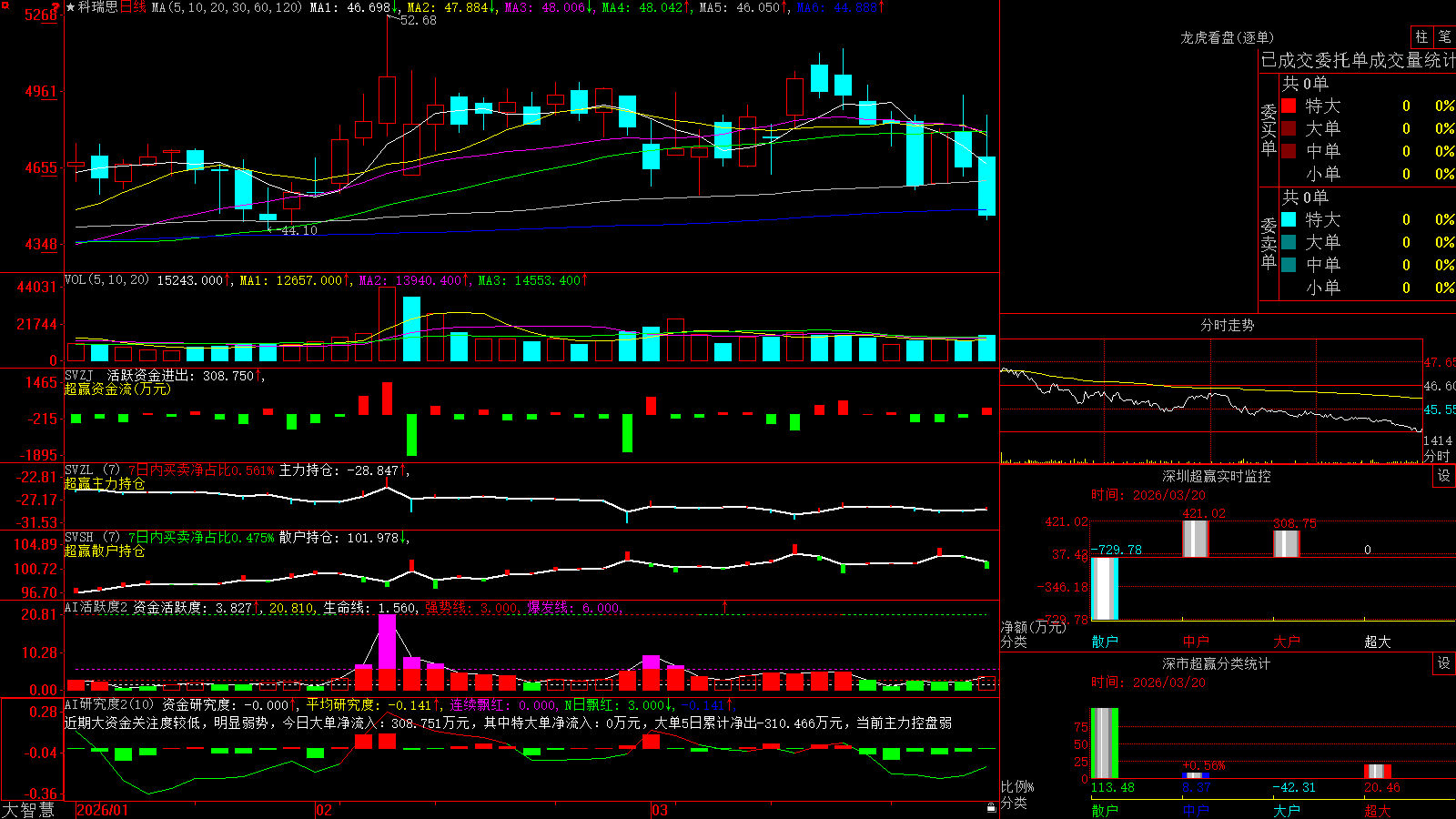
Task: Click the AI活跃度2 indicator name
Action: click(x=96, y=607)
